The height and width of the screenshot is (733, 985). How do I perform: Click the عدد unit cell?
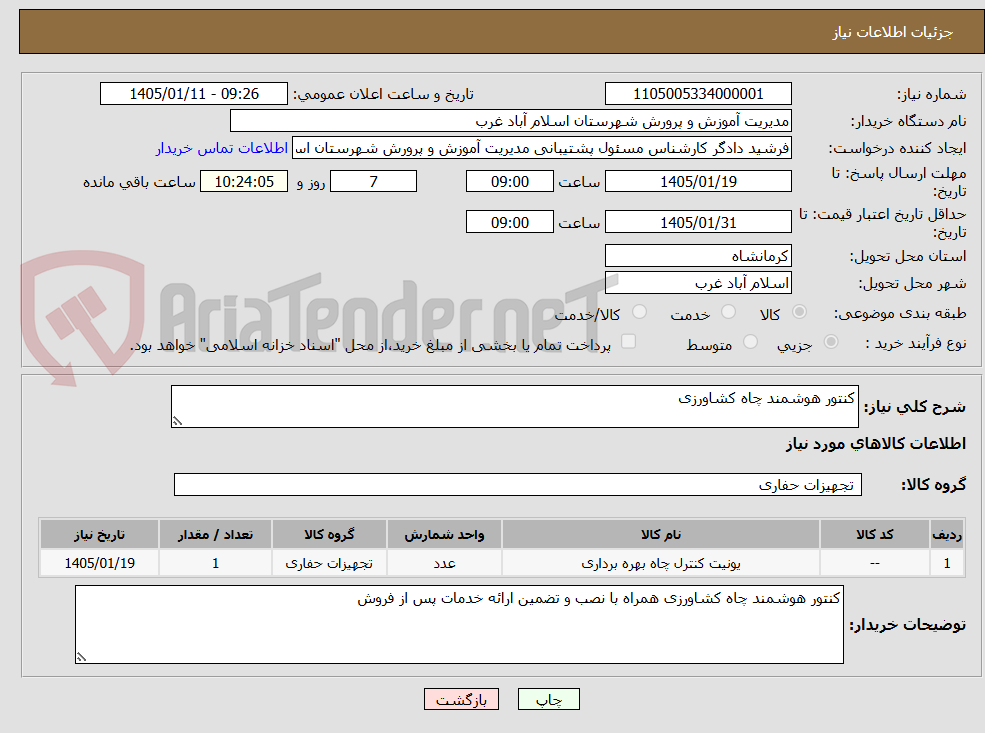click(444, 563)
